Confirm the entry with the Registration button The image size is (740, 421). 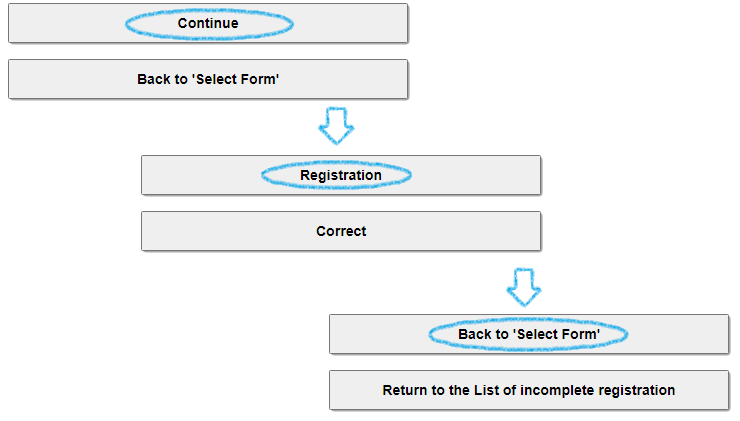click(x=341, y=175)
